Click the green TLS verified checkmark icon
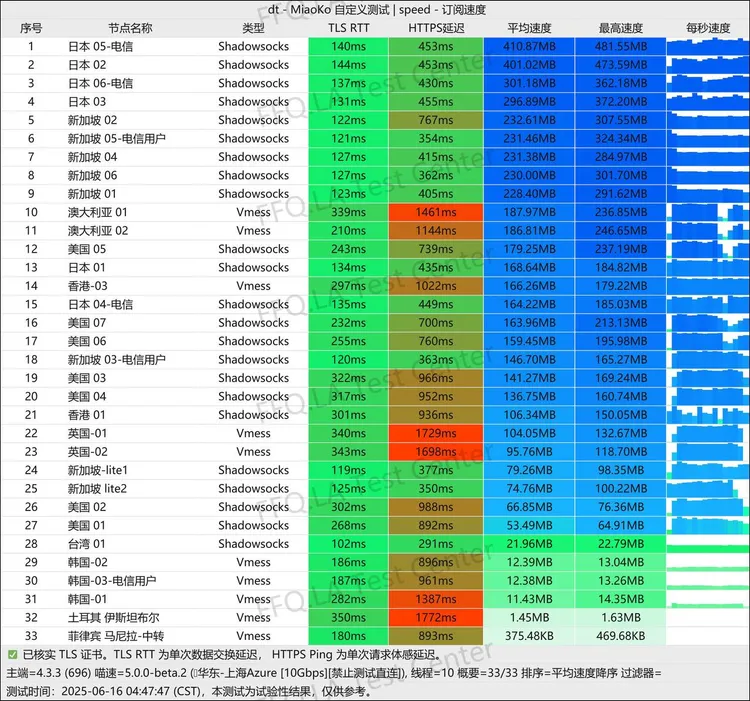 (11, 655)
